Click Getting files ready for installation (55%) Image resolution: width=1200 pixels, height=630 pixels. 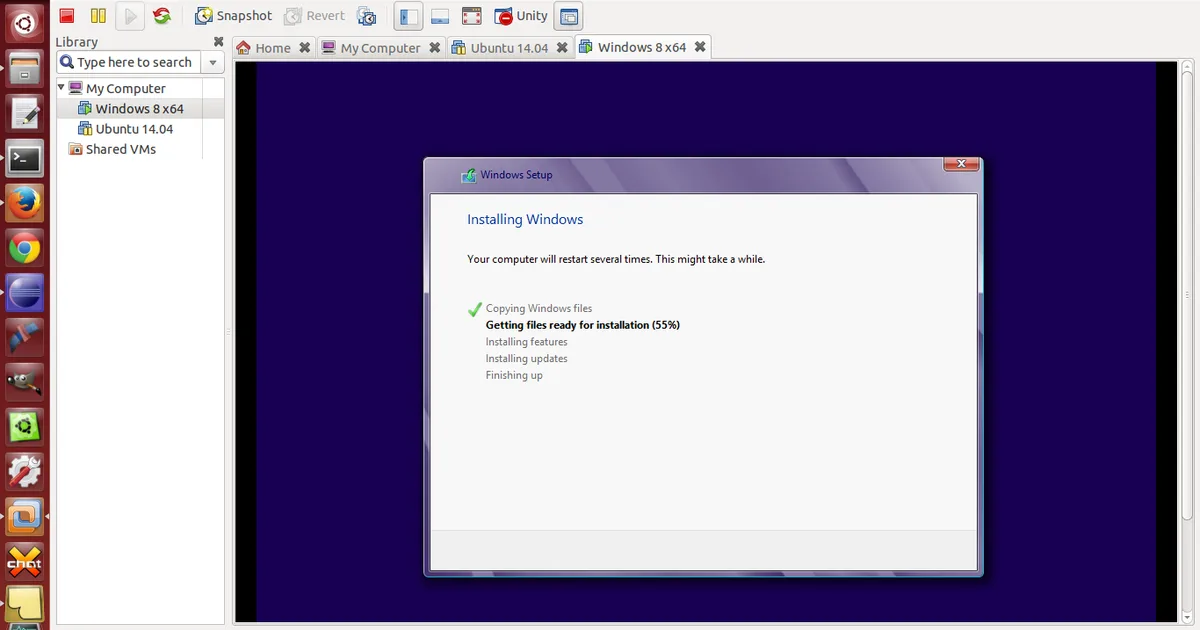tap(583, 325)
